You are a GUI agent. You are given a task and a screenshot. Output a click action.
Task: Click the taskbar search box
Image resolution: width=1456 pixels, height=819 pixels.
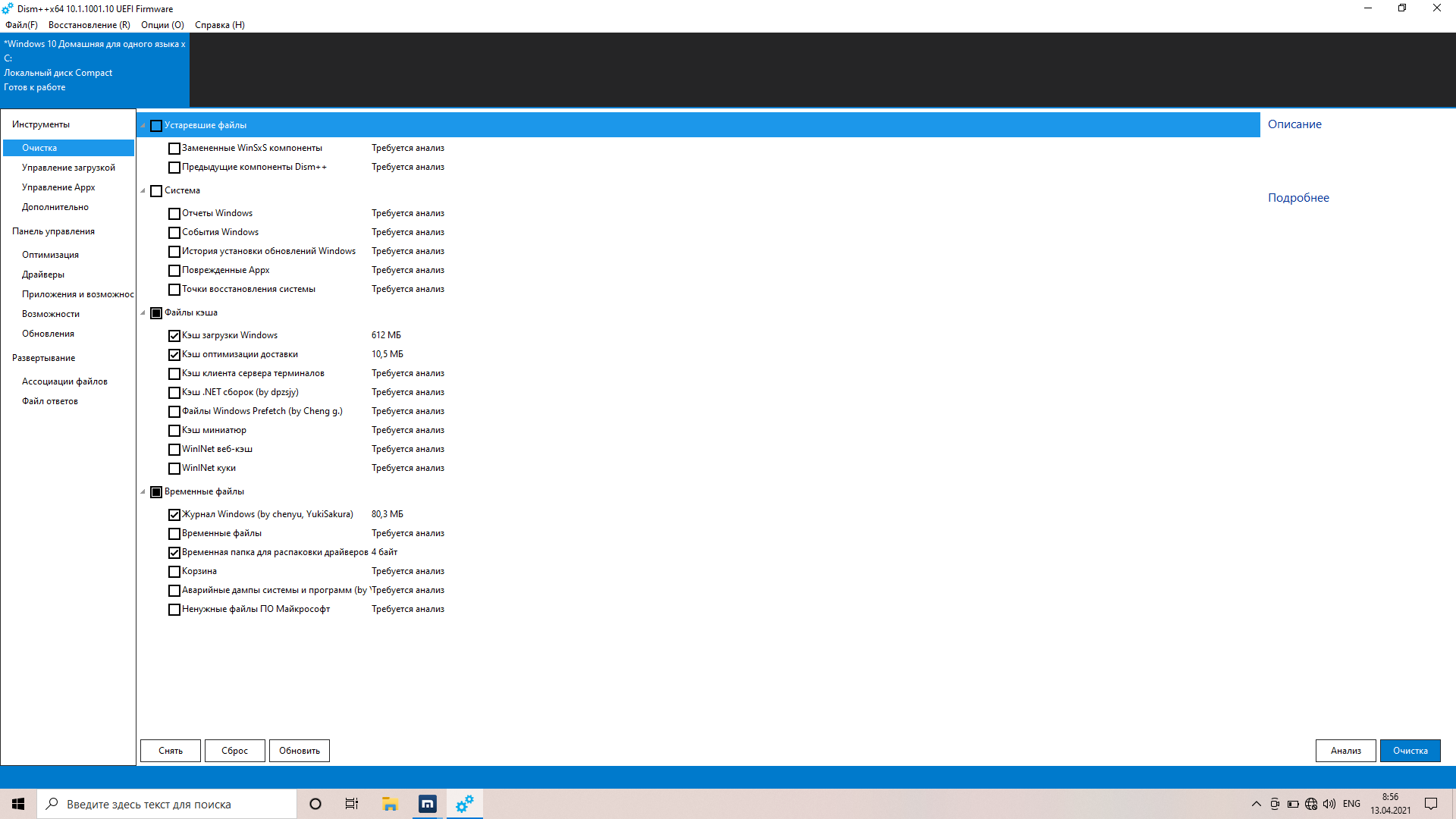point(167,804)
